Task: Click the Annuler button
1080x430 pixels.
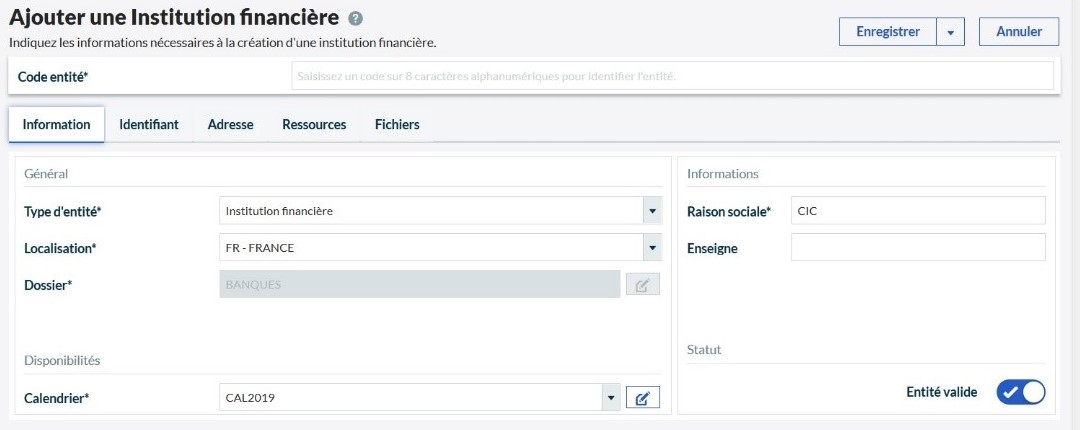Action: coord(1019,32)
